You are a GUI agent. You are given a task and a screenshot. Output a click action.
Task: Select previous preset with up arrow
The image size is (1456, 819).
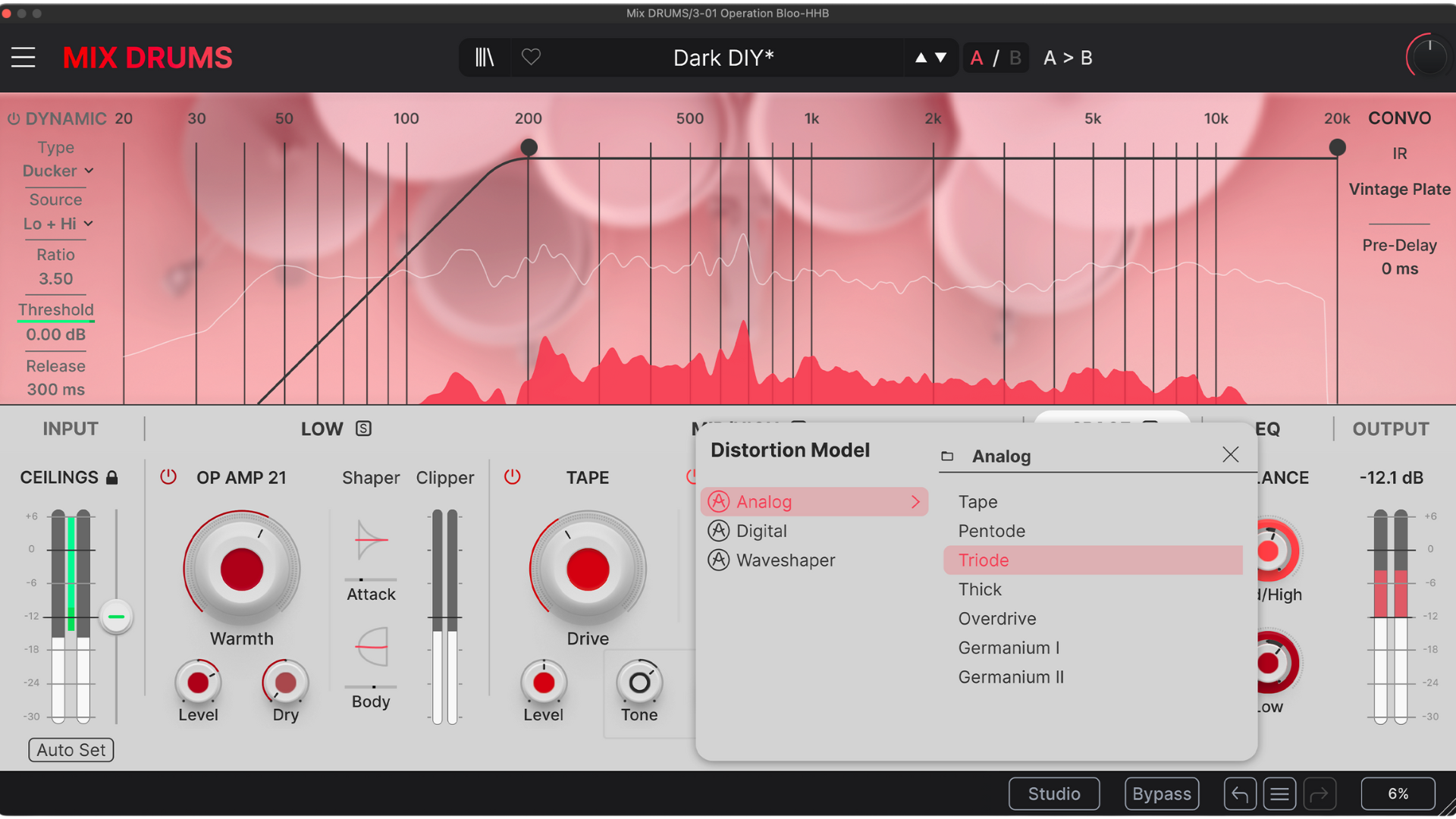(x=921, y=58)
